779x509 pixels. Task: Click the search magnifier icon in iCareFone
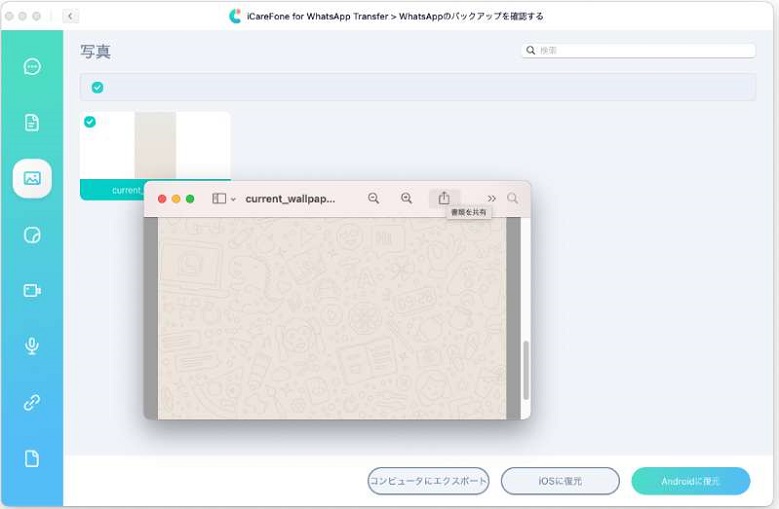(531, 50)
